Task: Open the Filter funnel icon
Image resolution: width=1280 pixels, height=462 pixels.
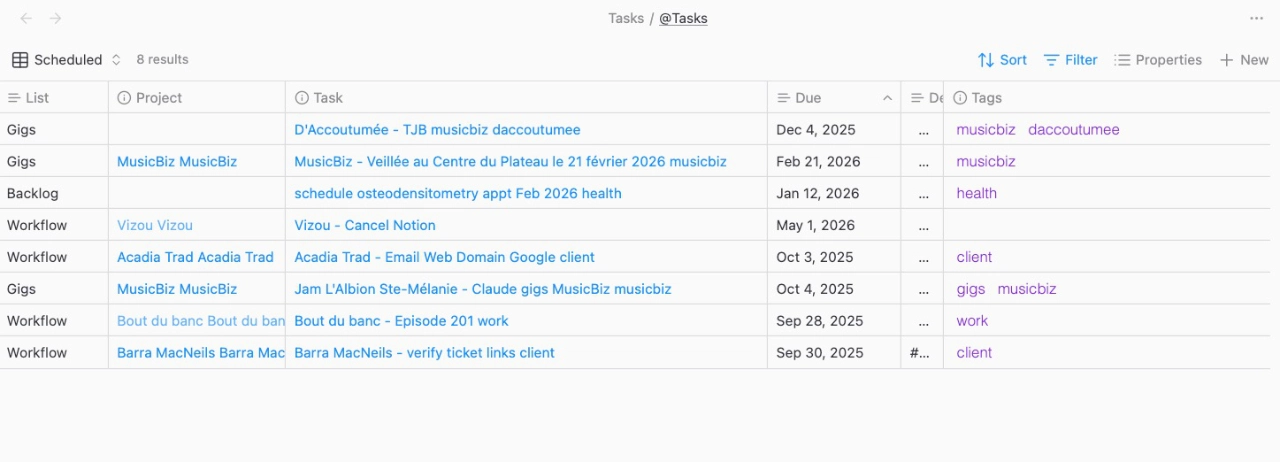Action: click(x=1051, y=60)
